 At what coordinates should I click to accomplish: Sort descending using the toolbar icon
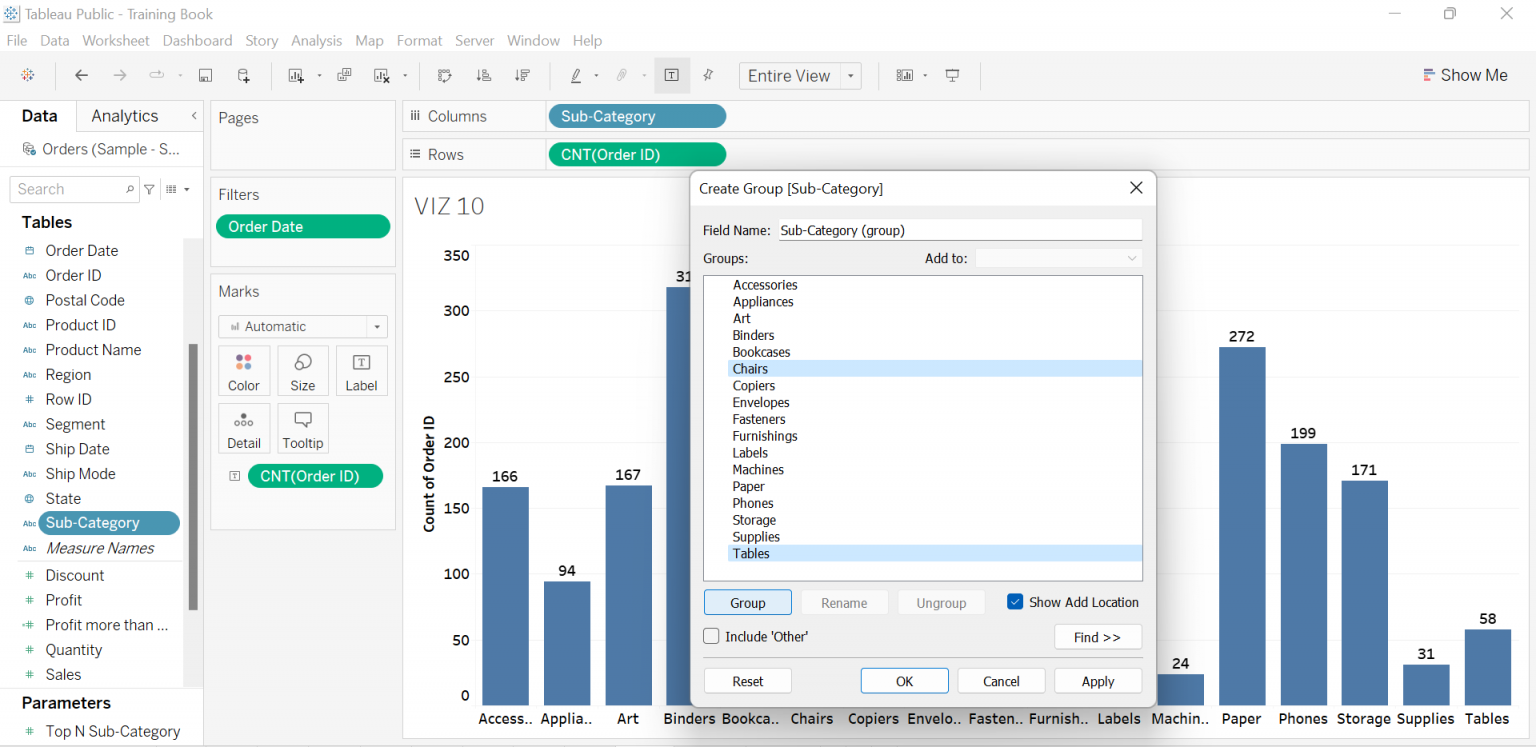pyautogui.click(x=522, y=75)
